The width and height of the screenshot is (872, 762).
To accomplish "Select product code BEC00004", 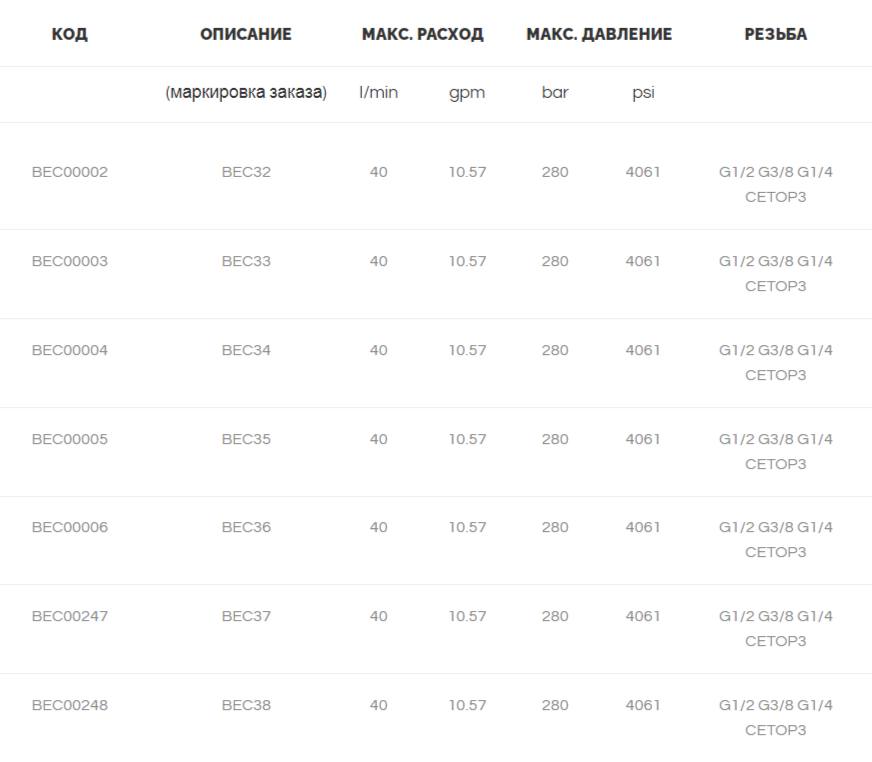I will [70, 350].
